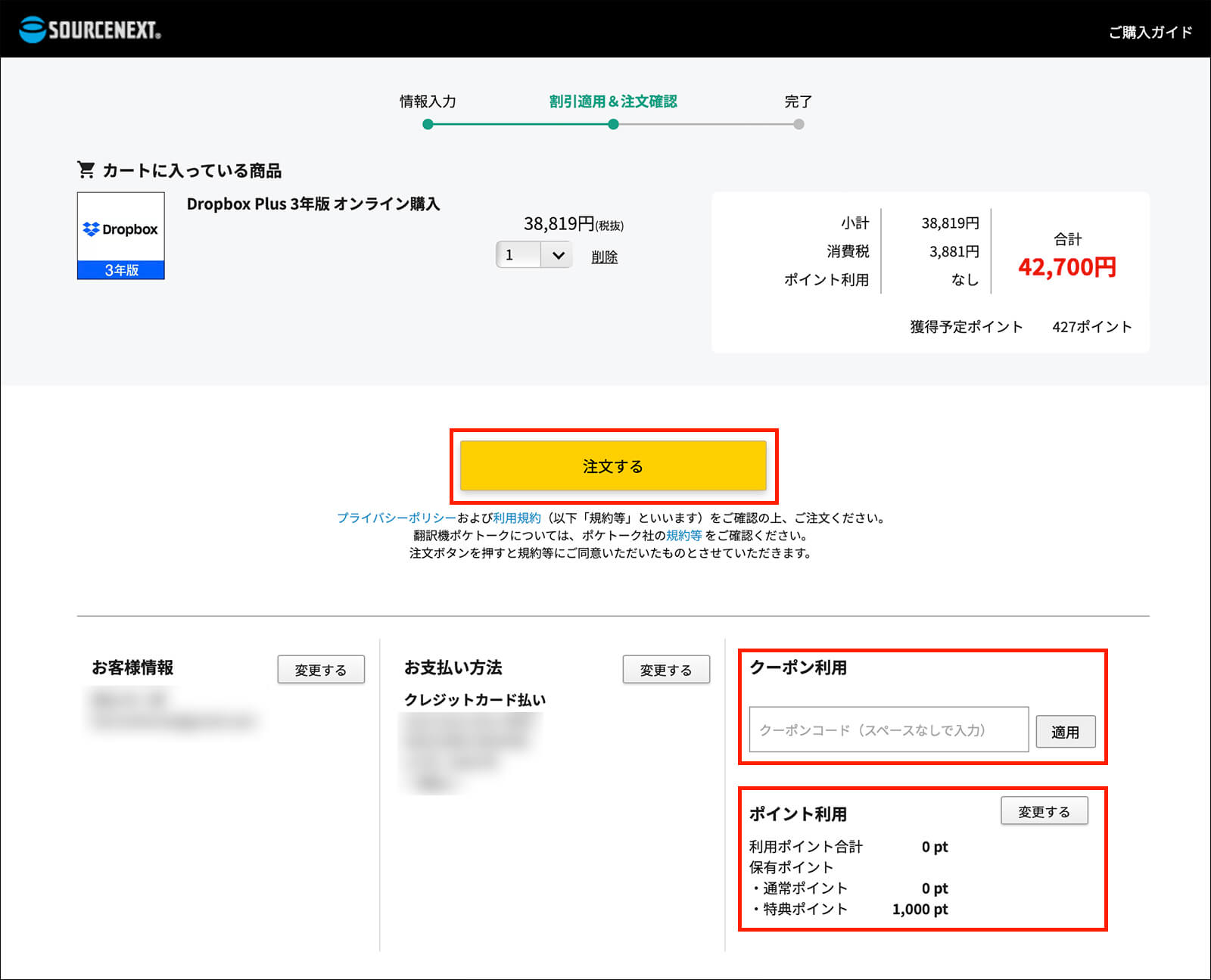The width and height of the screenshot is (1211, 980).
Task: Click the カートに入っている商品 heading
Action: pyautogui.click(x=191, y=170)
